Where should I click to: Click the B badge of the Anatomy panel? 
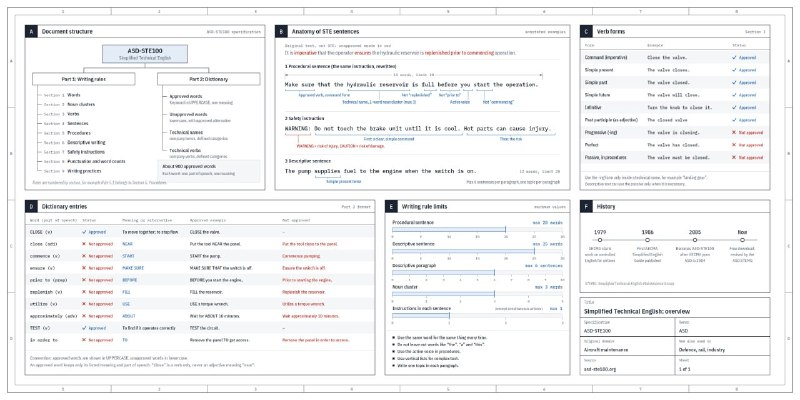click(281, 32)
